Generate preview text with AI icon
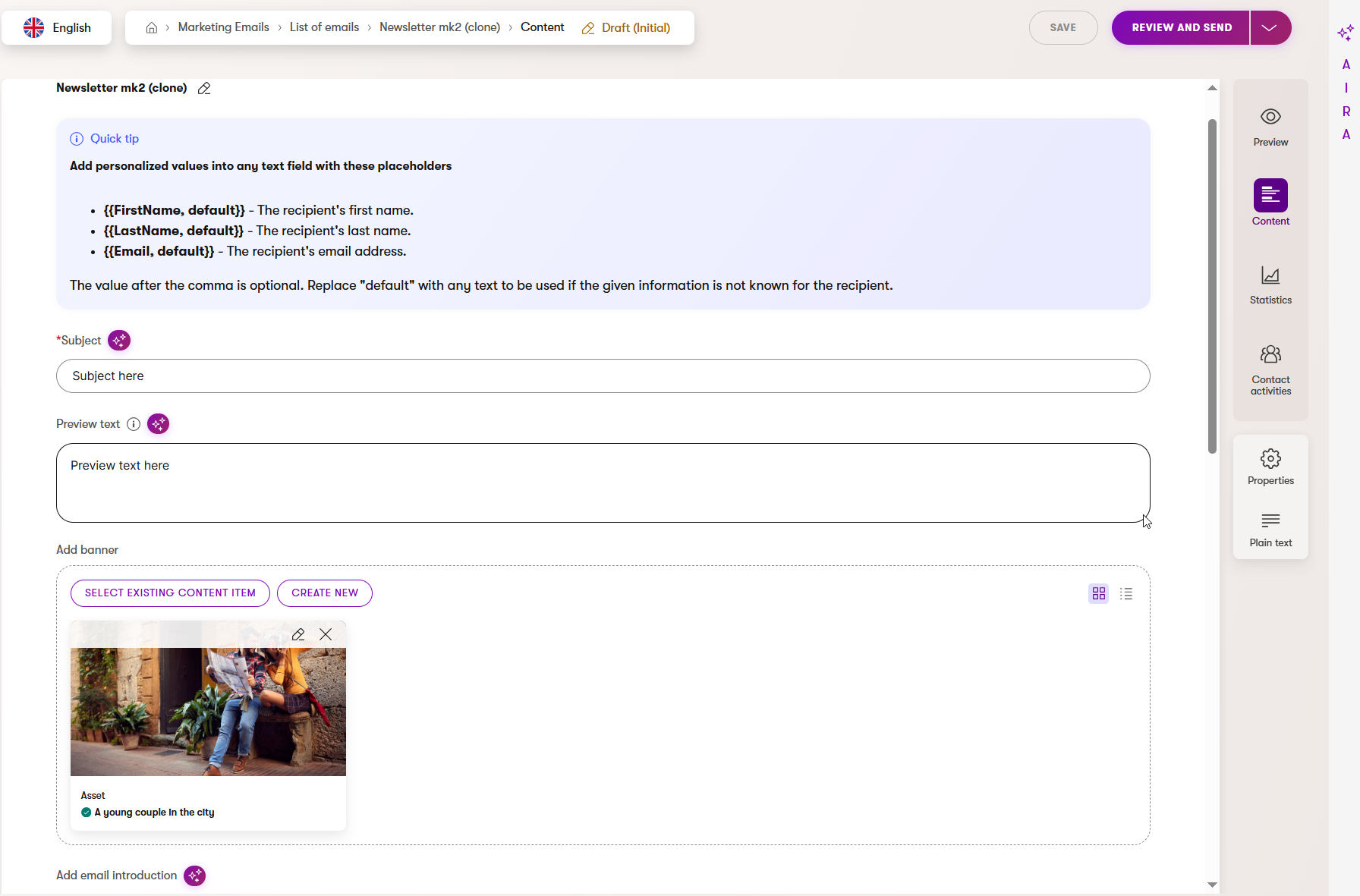This screenshot has width=1360, height=896. pyautogui.click(x=158, y=424)
